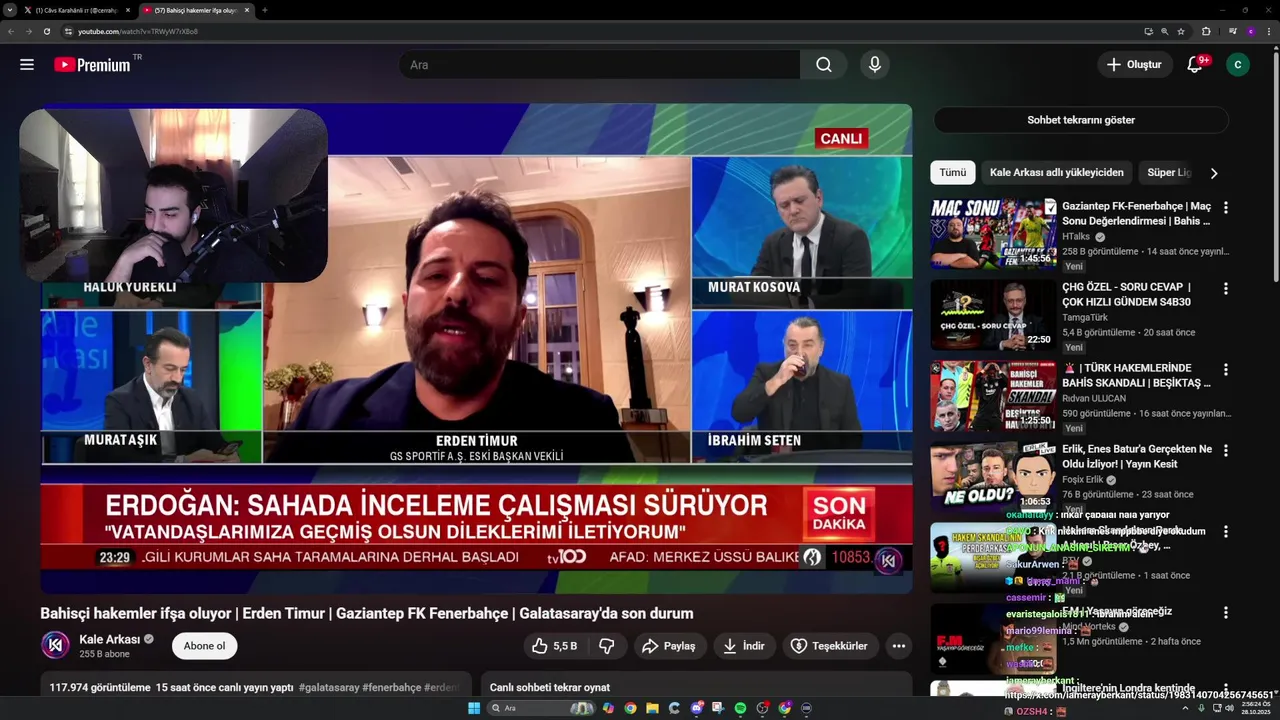Click Sohbet tekrarını göster button
The height and width of the screenshot is (720, 1280).
(x=1081, y=120)
